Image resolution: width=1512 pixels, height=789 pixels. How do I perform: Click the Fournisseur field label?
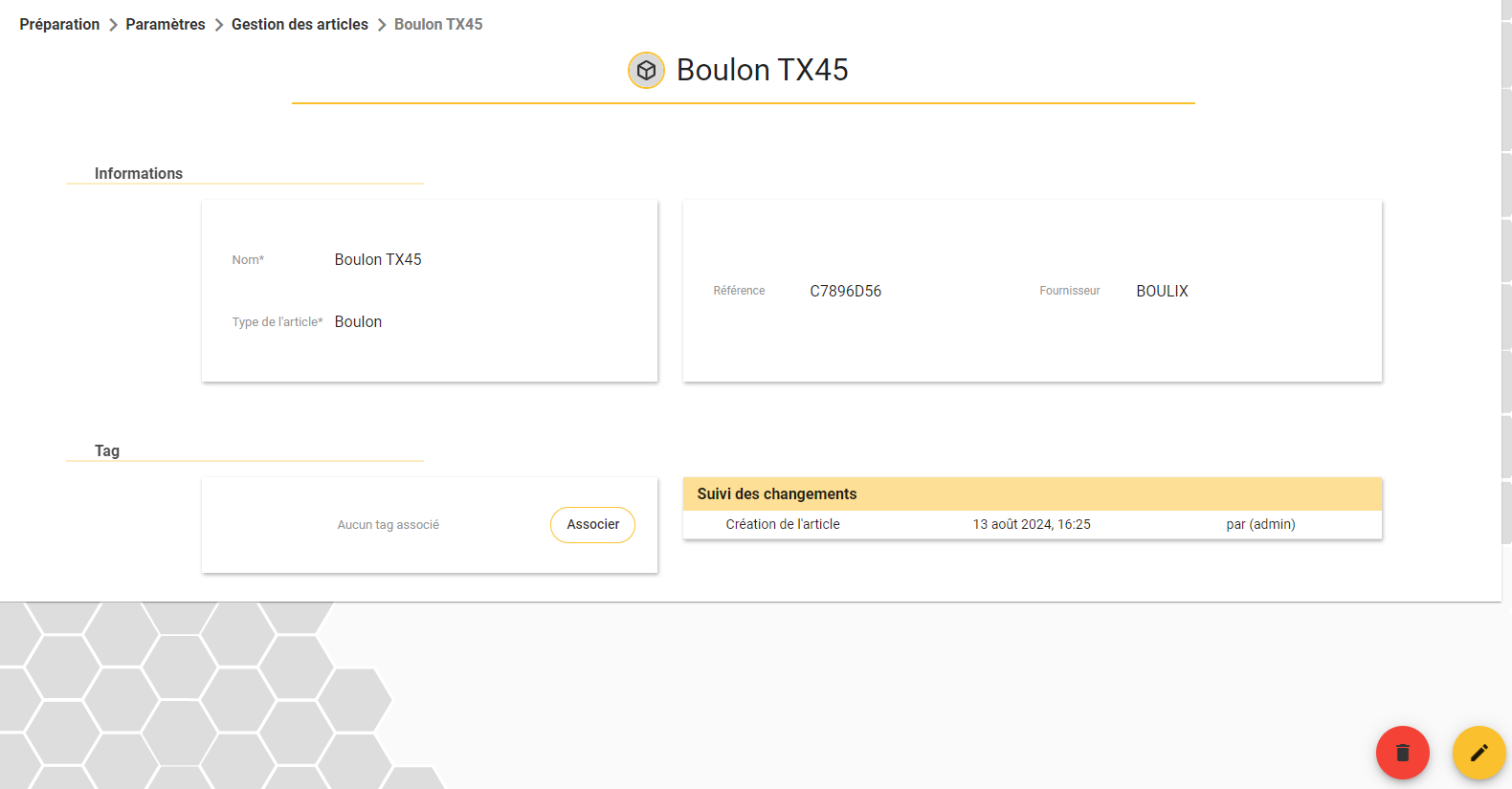click(1070, 291)
